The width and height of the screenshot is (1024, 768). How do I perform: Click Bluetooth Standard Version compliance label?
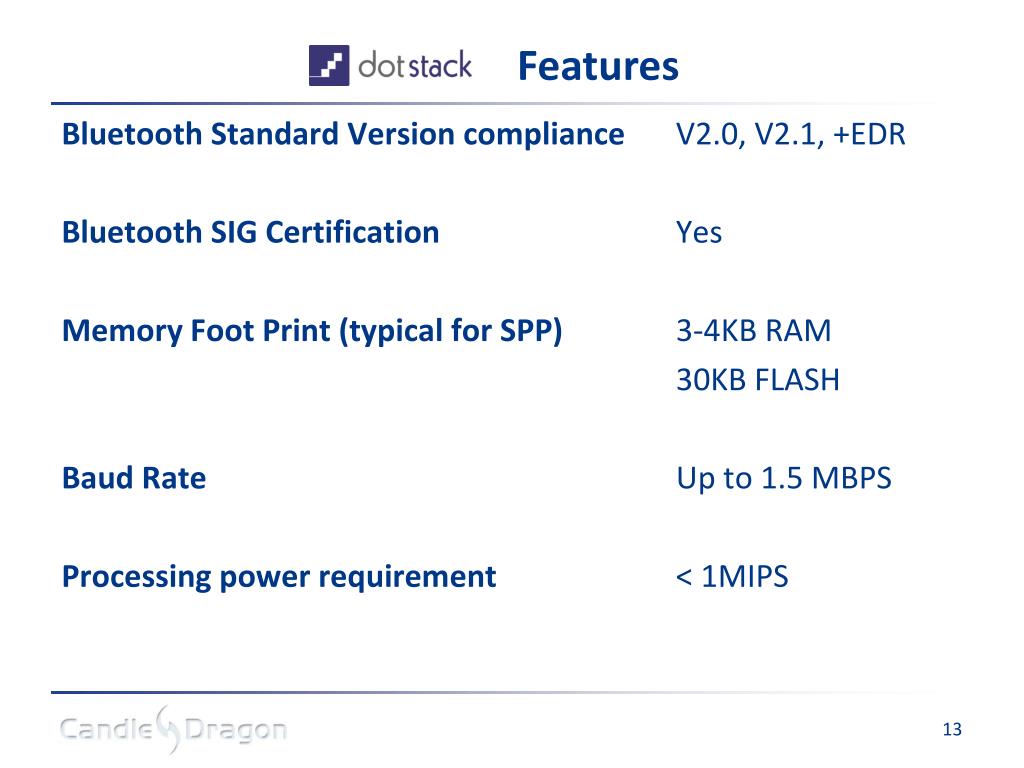click(343, 135)
